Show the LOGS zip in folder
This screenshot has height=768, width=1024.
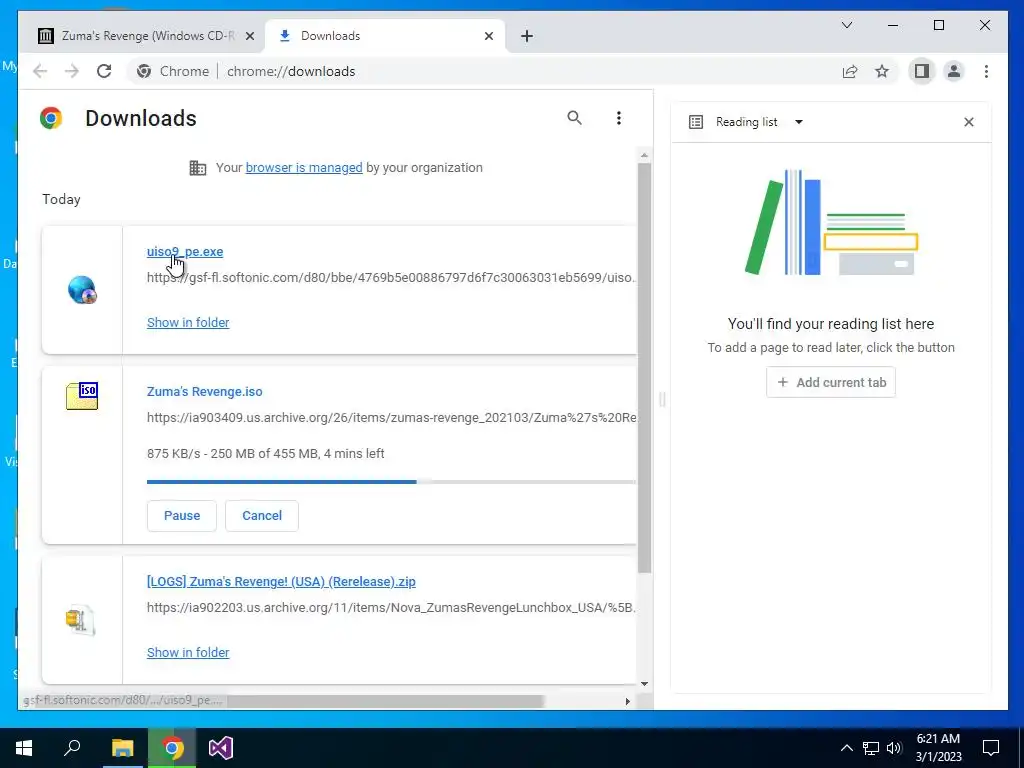tap(188, 652)
